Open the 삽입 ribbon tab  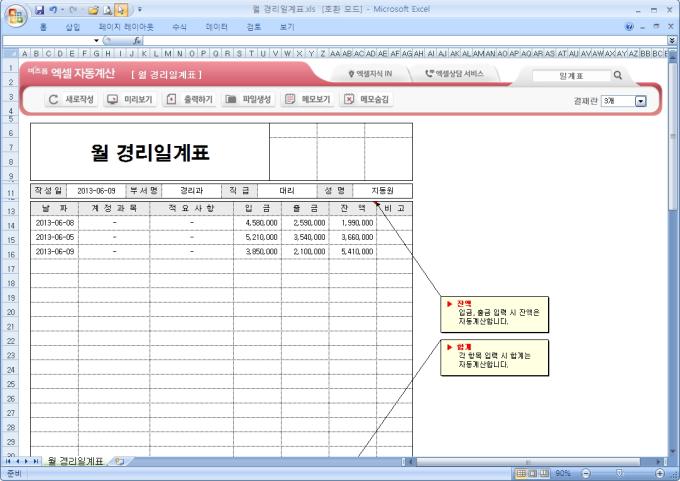pos(72,27)
